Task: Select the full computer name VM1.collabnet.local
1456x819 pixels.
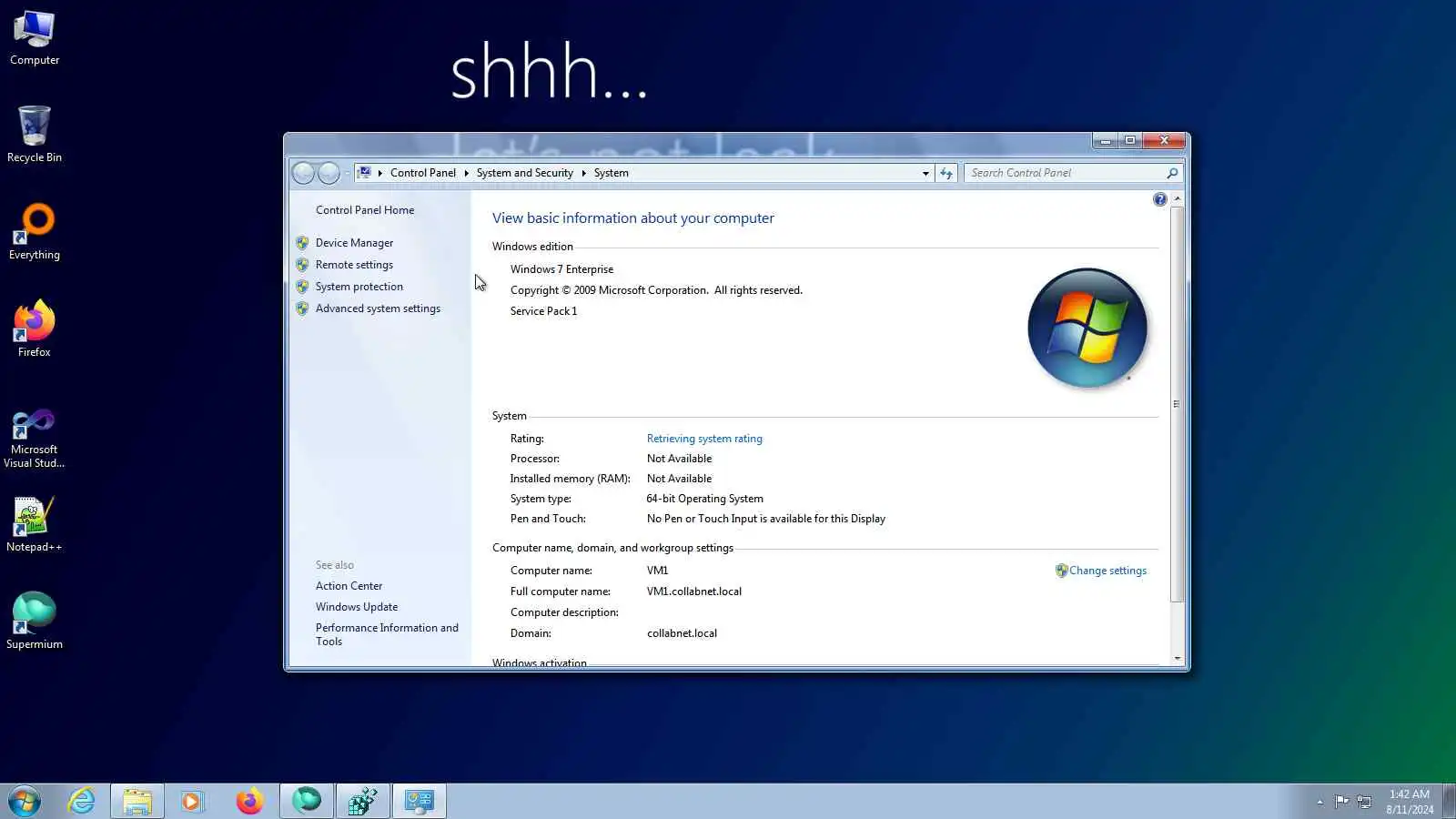Action: (693, 591)
